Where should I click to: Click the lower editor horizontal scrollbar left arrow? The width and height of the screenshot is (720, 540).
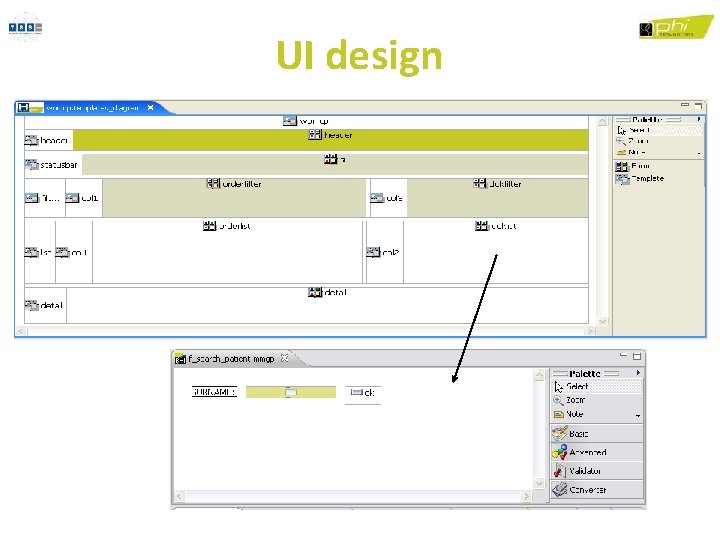[180, 496]
